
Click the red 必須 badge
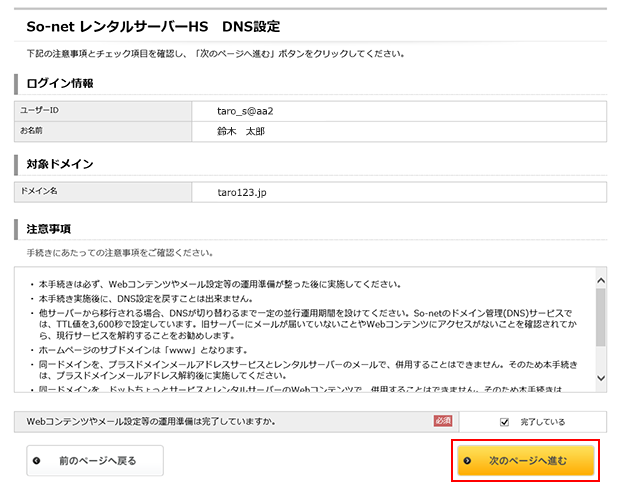[x=443, y=422]
